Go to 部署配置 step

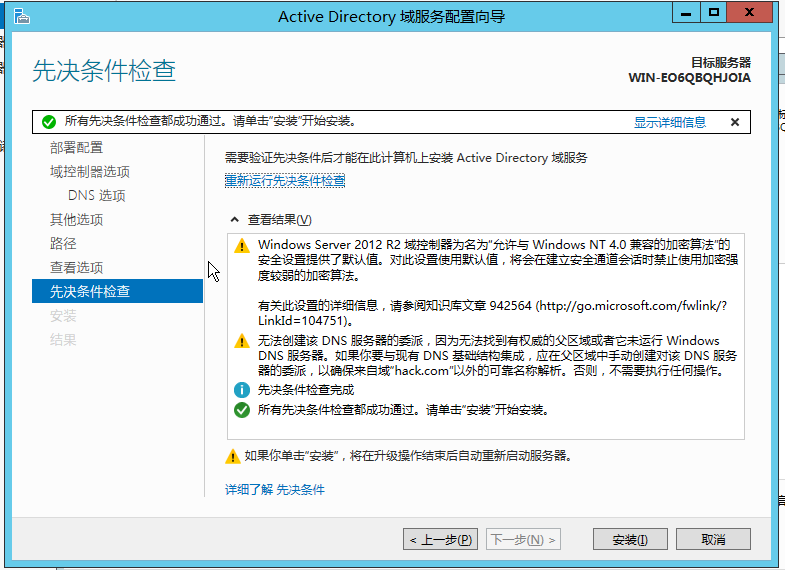click(76, 148)
